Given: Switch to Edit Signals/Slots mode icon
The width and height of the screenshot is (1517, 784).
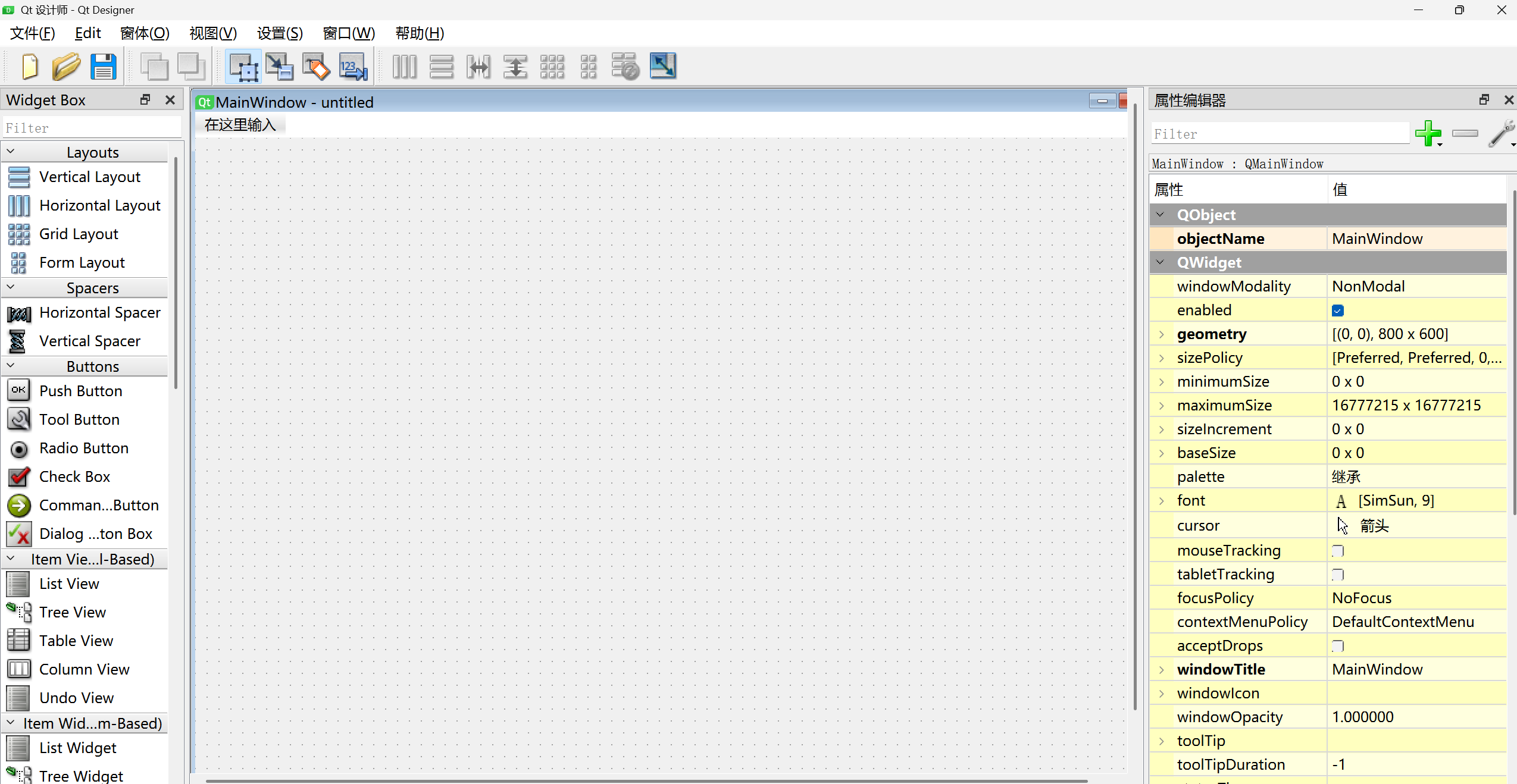Looking at the screenshot, I should [279, 66].
